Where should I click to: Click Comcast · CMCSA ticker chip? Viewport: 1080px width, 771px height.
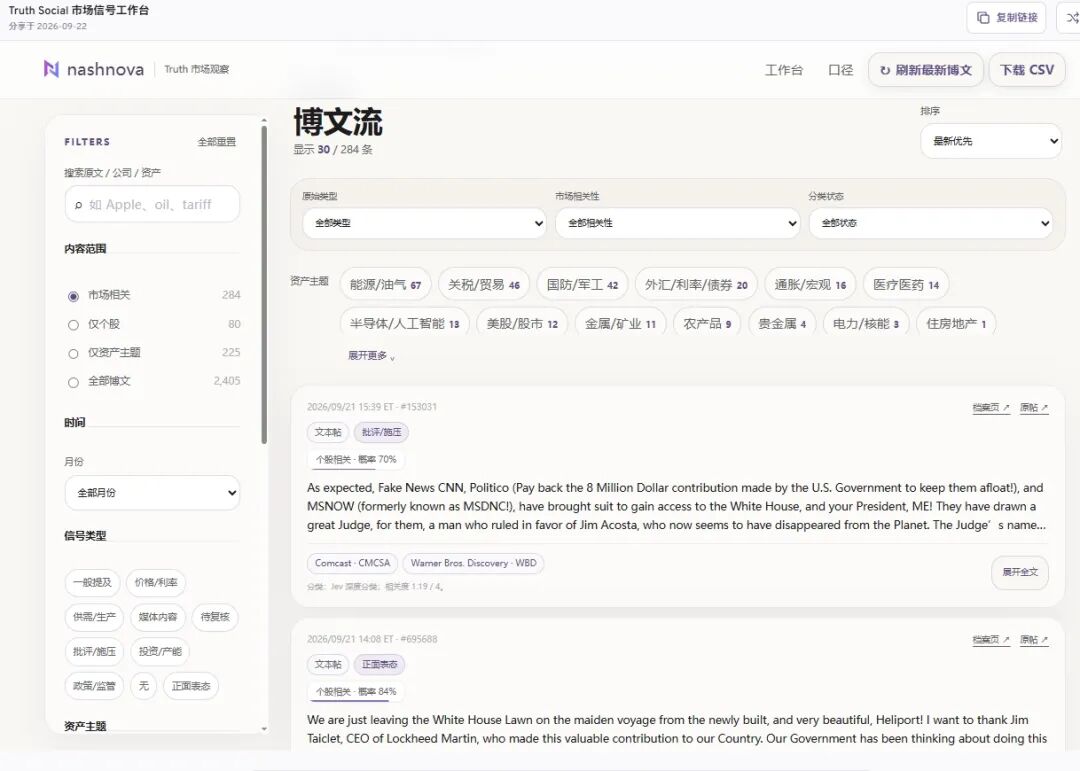click(352, 563)
